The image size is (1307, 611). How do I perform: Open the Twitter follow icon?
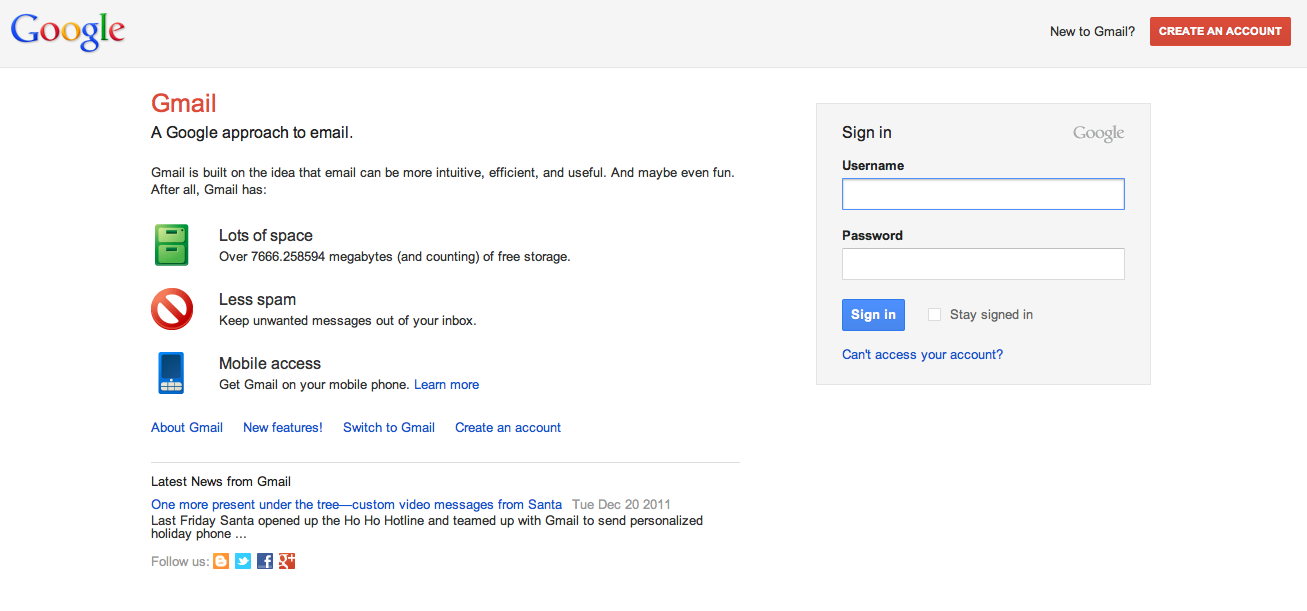tap(243, 561)
